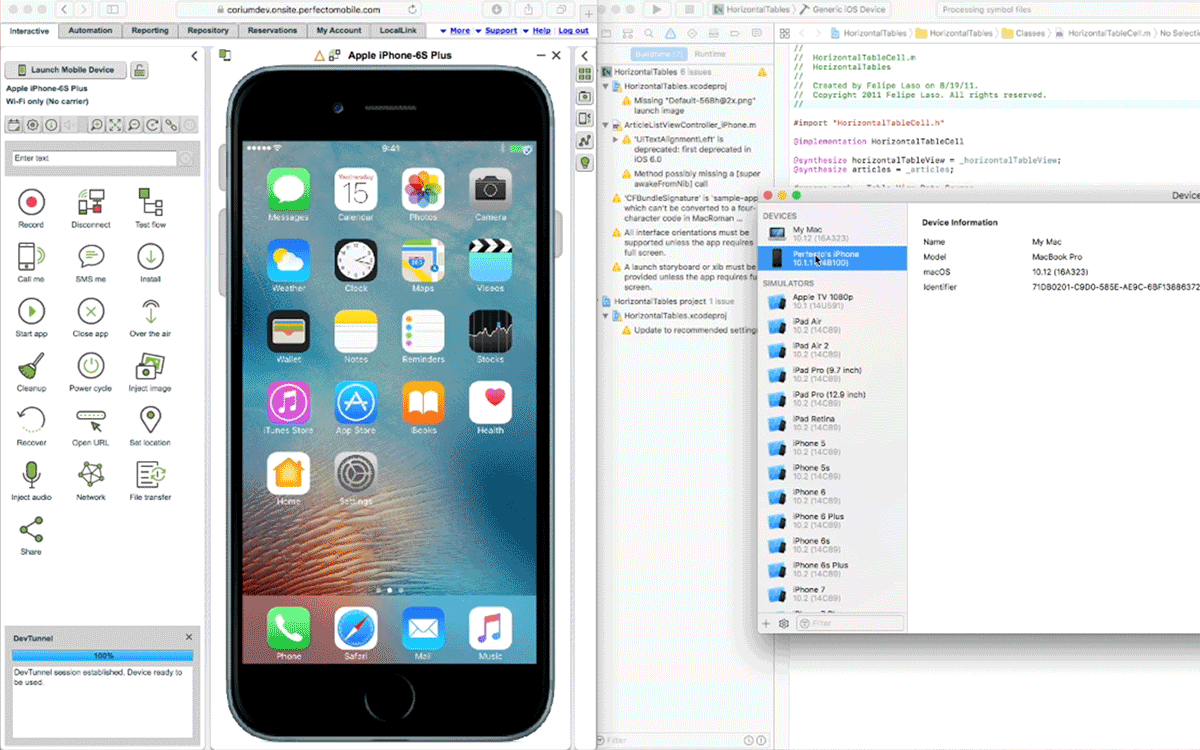Click Xcode's Stop button
This screenshot has height=750, width=1200.
691,9
